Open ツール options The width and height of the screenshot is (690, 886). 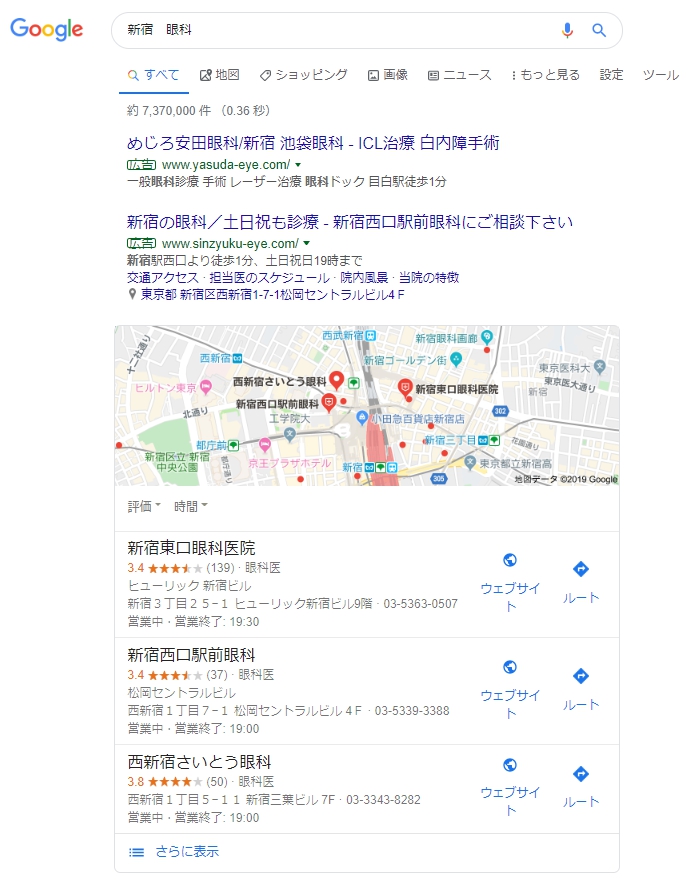pyautogui.click(x=661, y=75)
